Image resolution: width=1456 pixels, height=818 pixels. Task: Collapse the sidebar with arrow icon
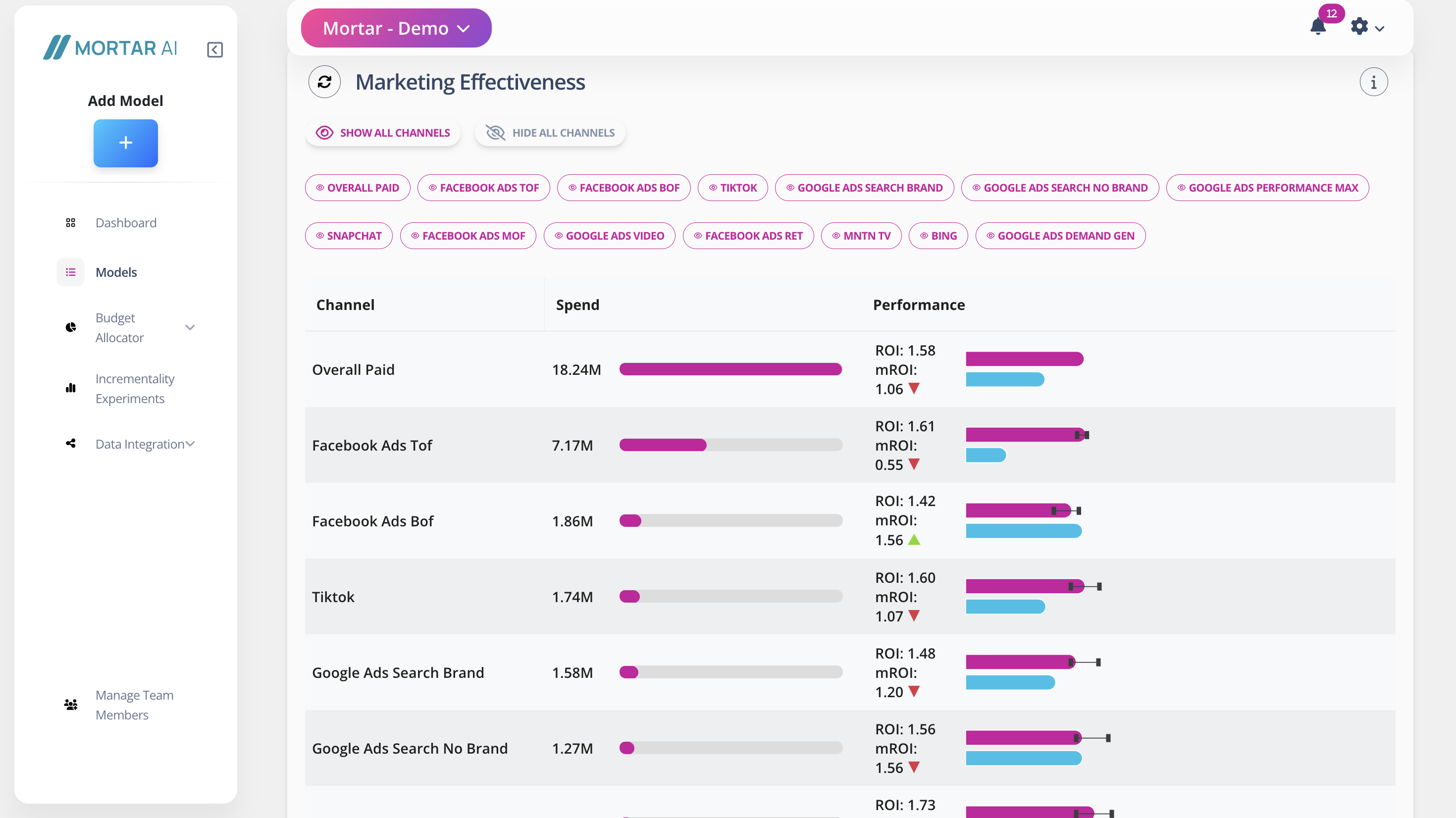[x=215, y=50]
